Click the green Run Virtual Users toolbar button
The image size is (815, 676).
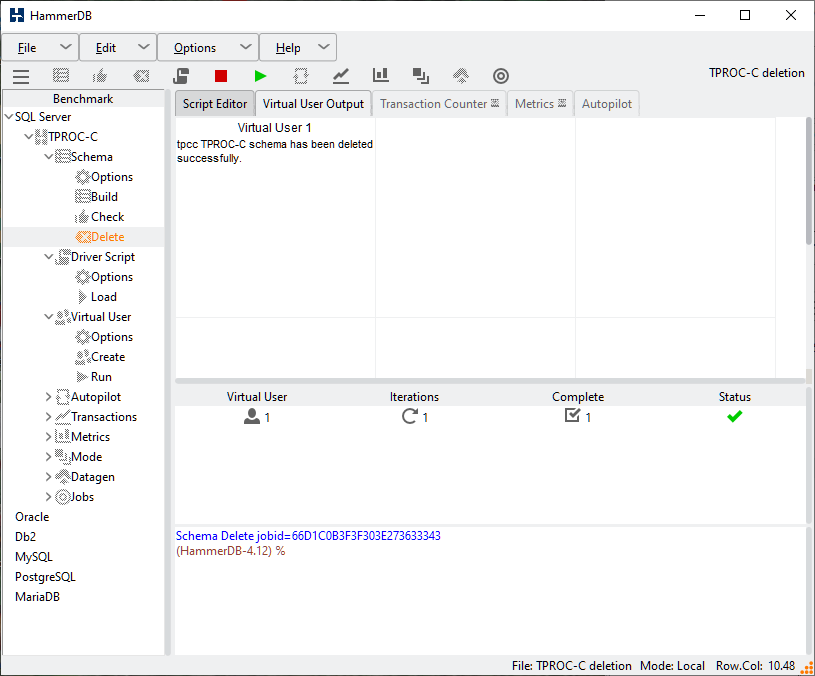click(260, 76)
